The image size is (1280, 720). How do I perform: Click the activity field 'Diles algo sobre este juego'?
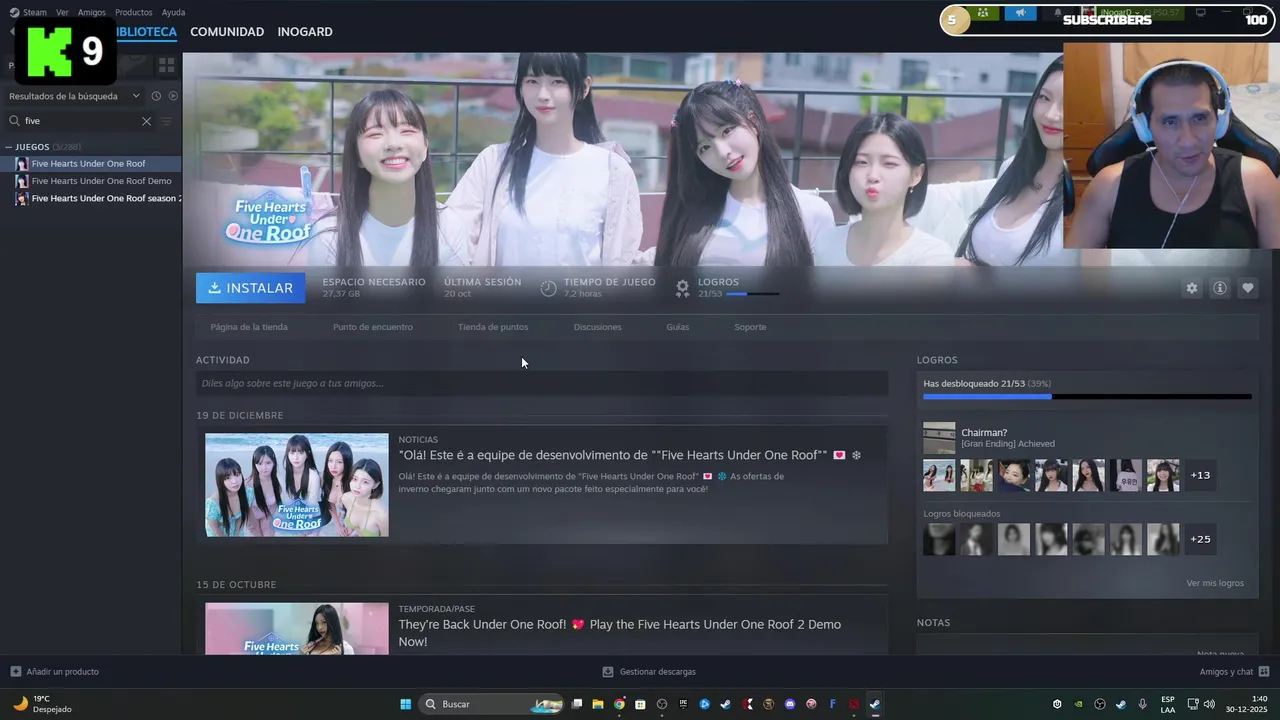(x=542, y=383)
